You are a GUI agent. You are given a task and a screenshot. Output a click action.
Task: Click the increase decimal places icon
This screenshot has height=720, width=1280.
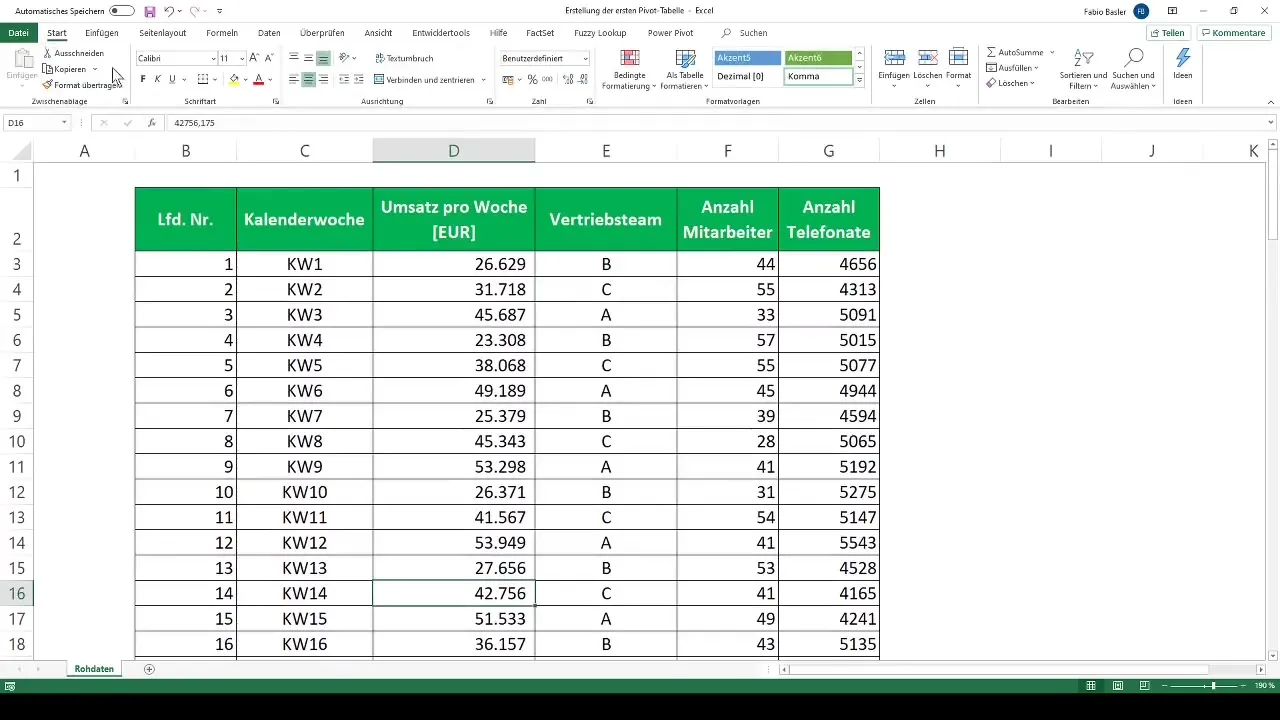pyautogui.click(x=567, y=79)
